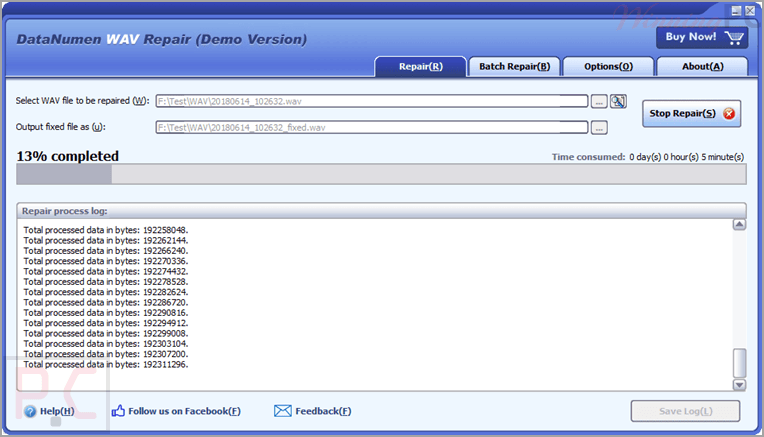
Task: Select log line ending 192274432
Action: coord(106,271)
